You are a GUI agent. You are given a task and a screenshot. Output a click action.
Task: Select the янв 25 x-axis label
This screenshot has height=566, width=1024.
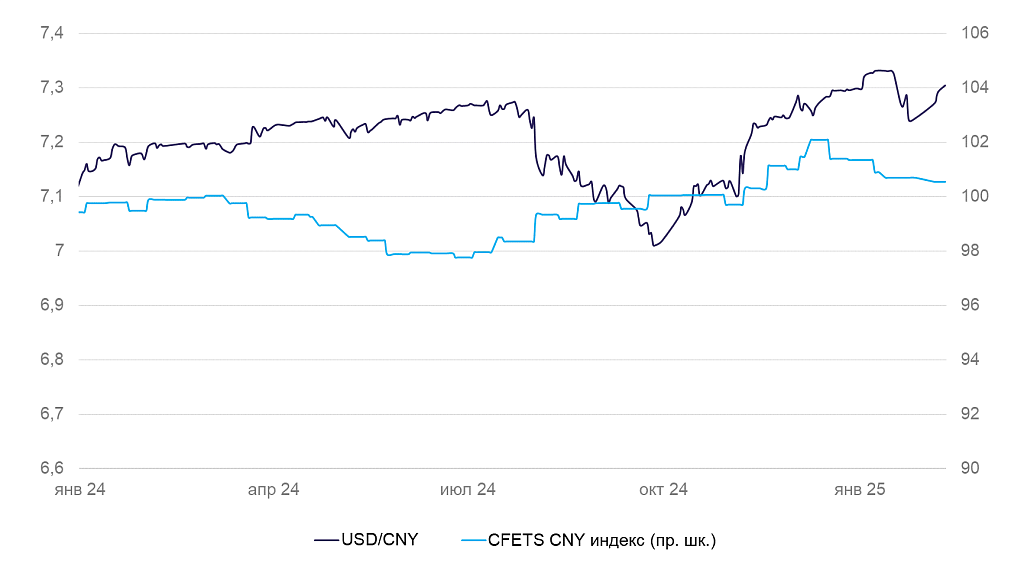860,490
